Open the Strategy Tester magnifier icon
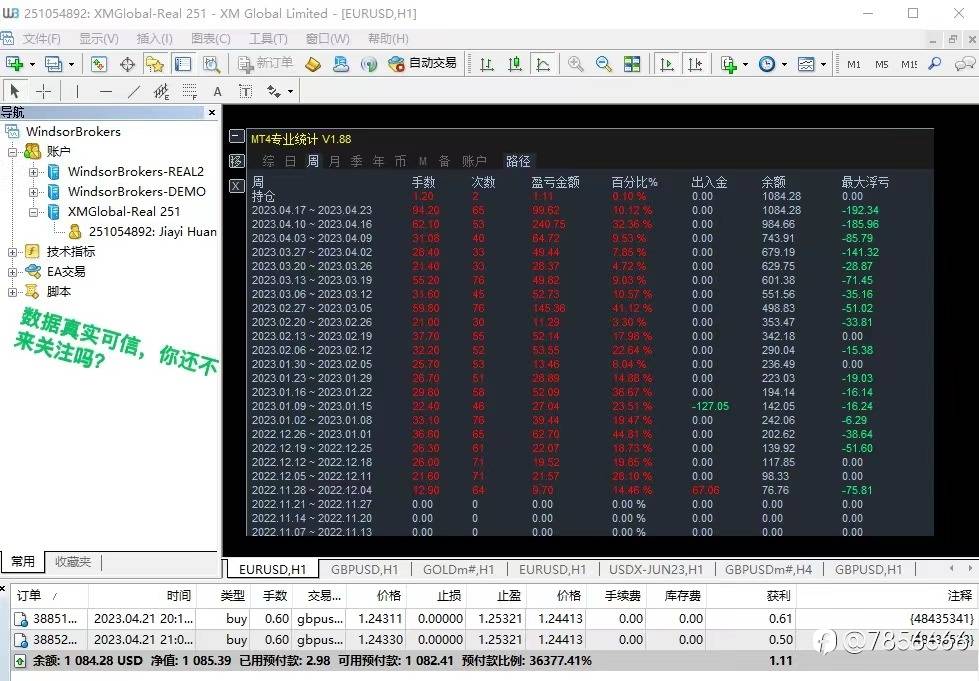The width and height of the screenshot is (979, 681). (x=211, y=64)
